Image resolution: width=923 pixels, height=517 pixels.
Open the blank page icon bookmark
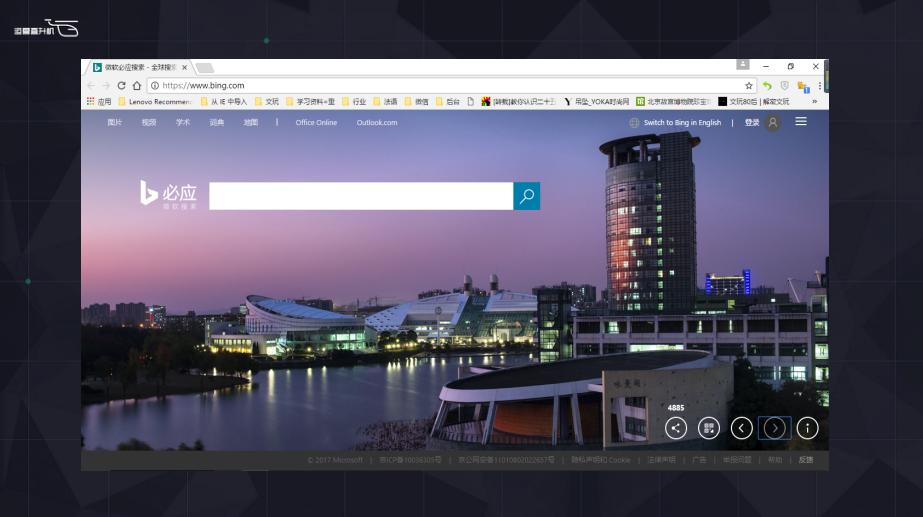point(470,101)
